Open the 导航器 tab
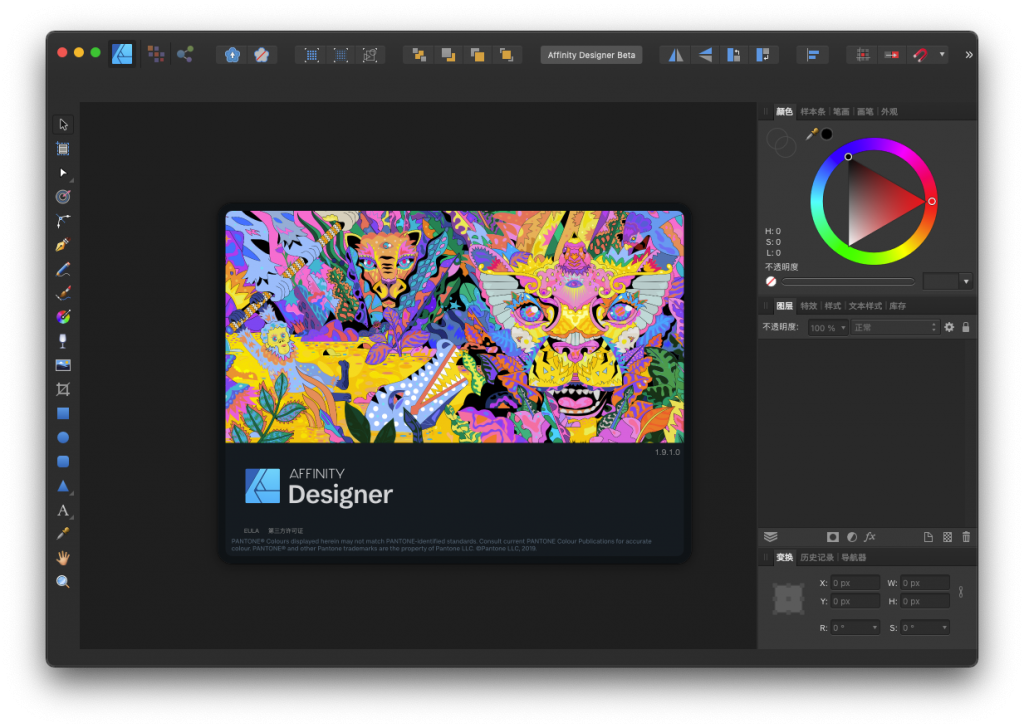The height and width of the screenshot is (728, 1024). 854,558
